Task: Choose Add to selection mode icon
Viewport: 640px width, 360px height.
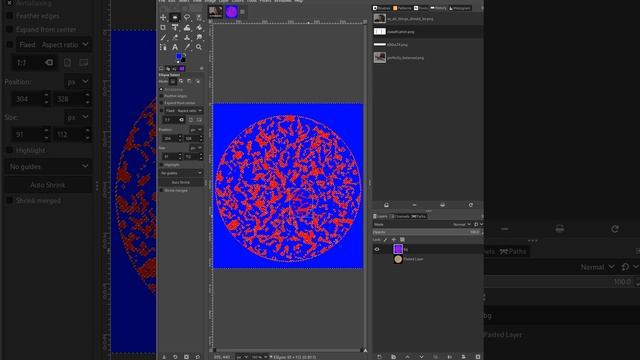Action: point(181,82)
